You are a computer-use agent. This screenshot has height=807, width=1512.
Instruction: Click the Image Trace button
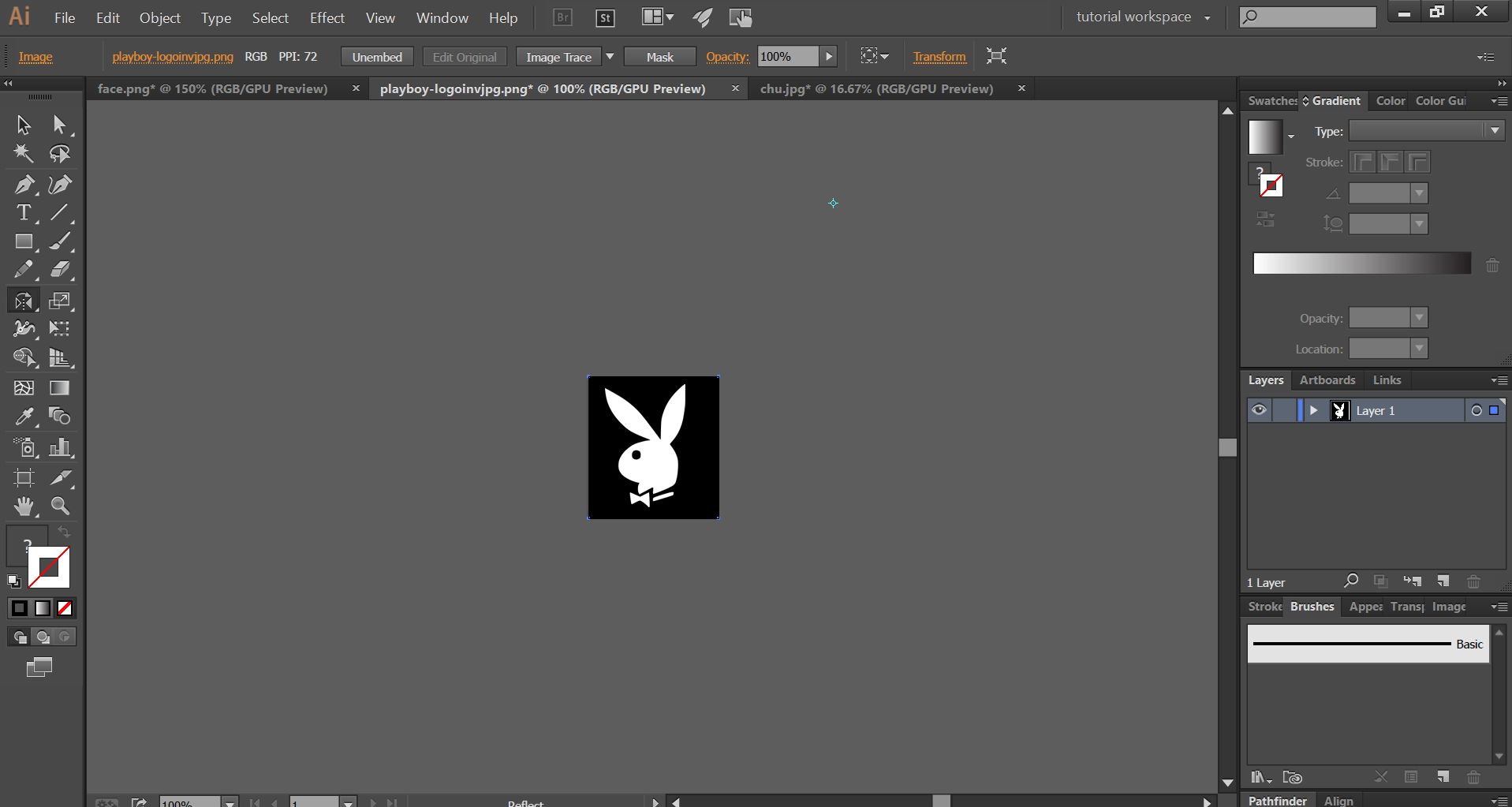click(x=558, y=57)
